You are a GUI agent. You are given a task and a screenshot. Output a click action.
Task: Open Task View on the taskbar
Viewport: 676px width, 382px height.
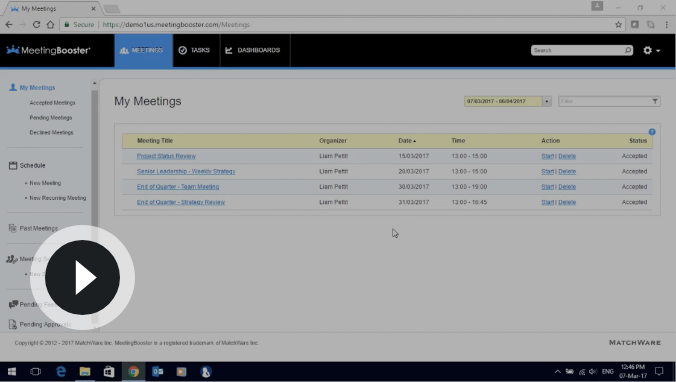[36, 372]
